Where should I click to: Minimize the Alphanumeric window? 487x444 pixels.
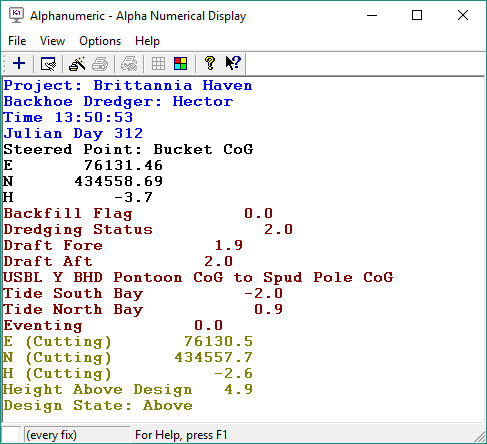[372, 15]
